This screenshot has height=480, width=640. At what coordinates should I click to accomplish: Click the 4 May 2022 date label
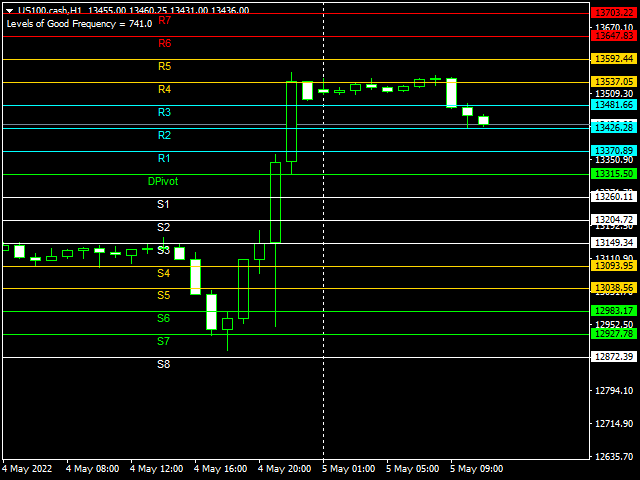tap(27, 469)
